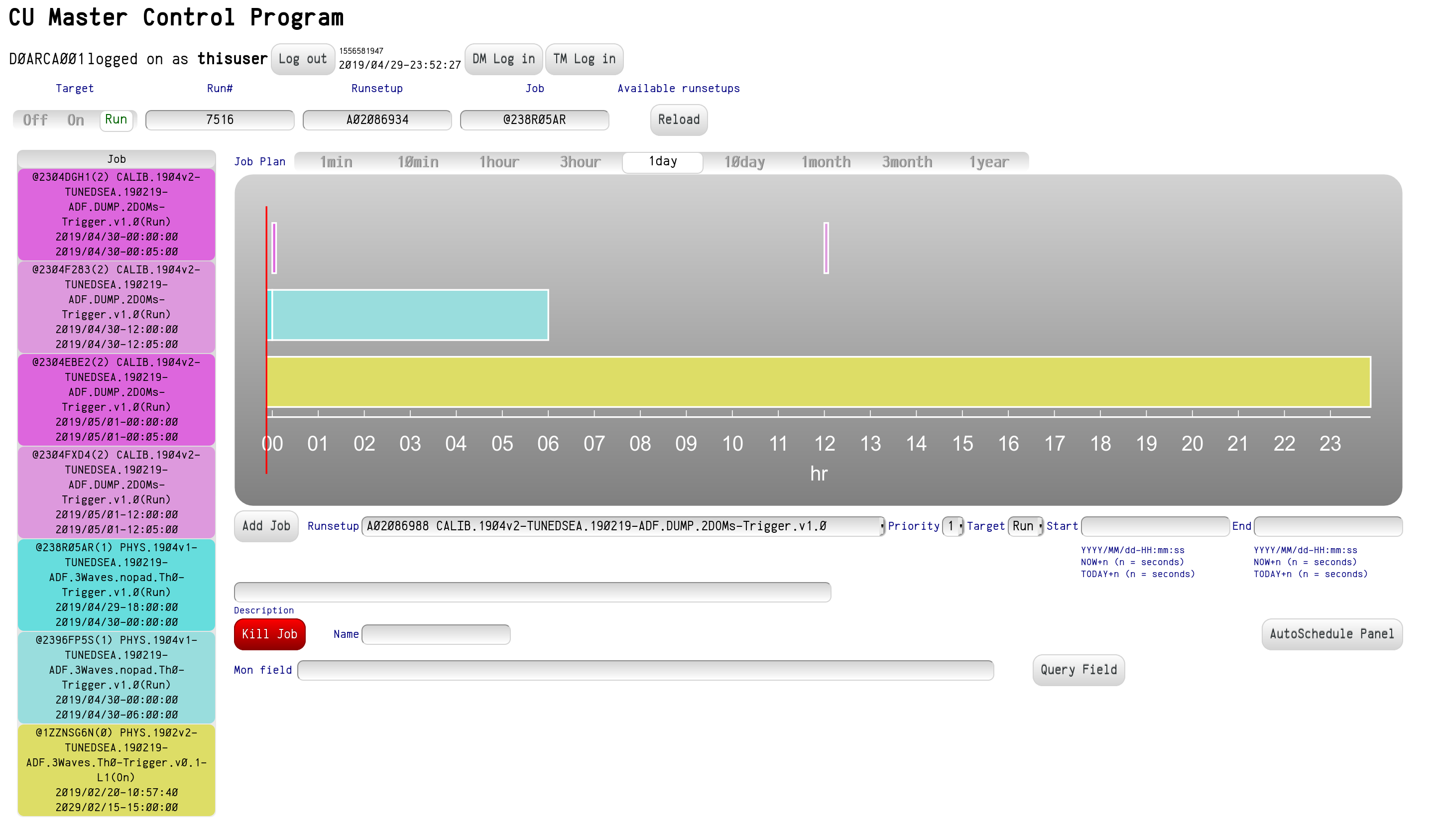Select Run in target toggle
The width and height of the screenshot is (1431, 840).
[x=116, y=120]
